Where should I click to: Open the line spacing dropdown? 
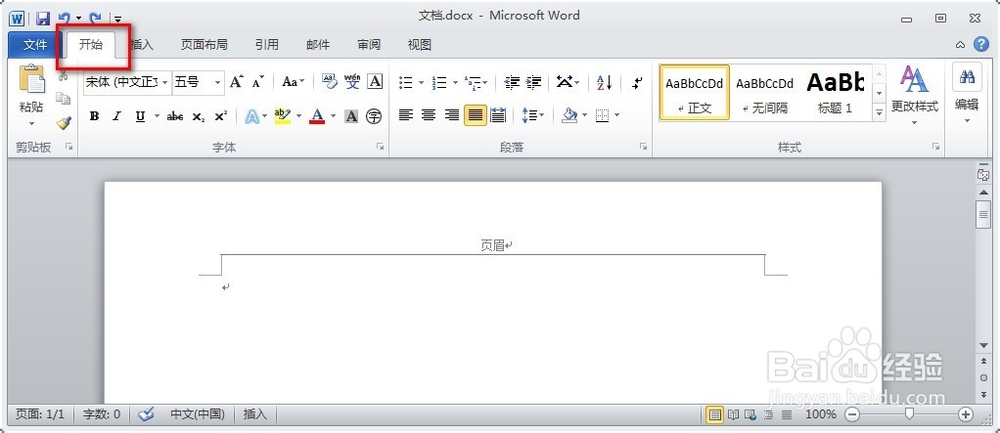pyautogui.click(x=533, y=115)
